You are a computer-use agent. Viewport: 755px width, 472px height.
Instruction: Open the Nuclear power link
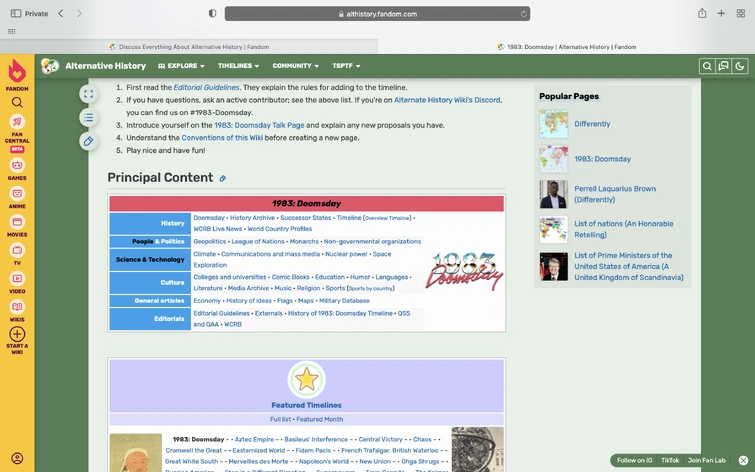346,254
